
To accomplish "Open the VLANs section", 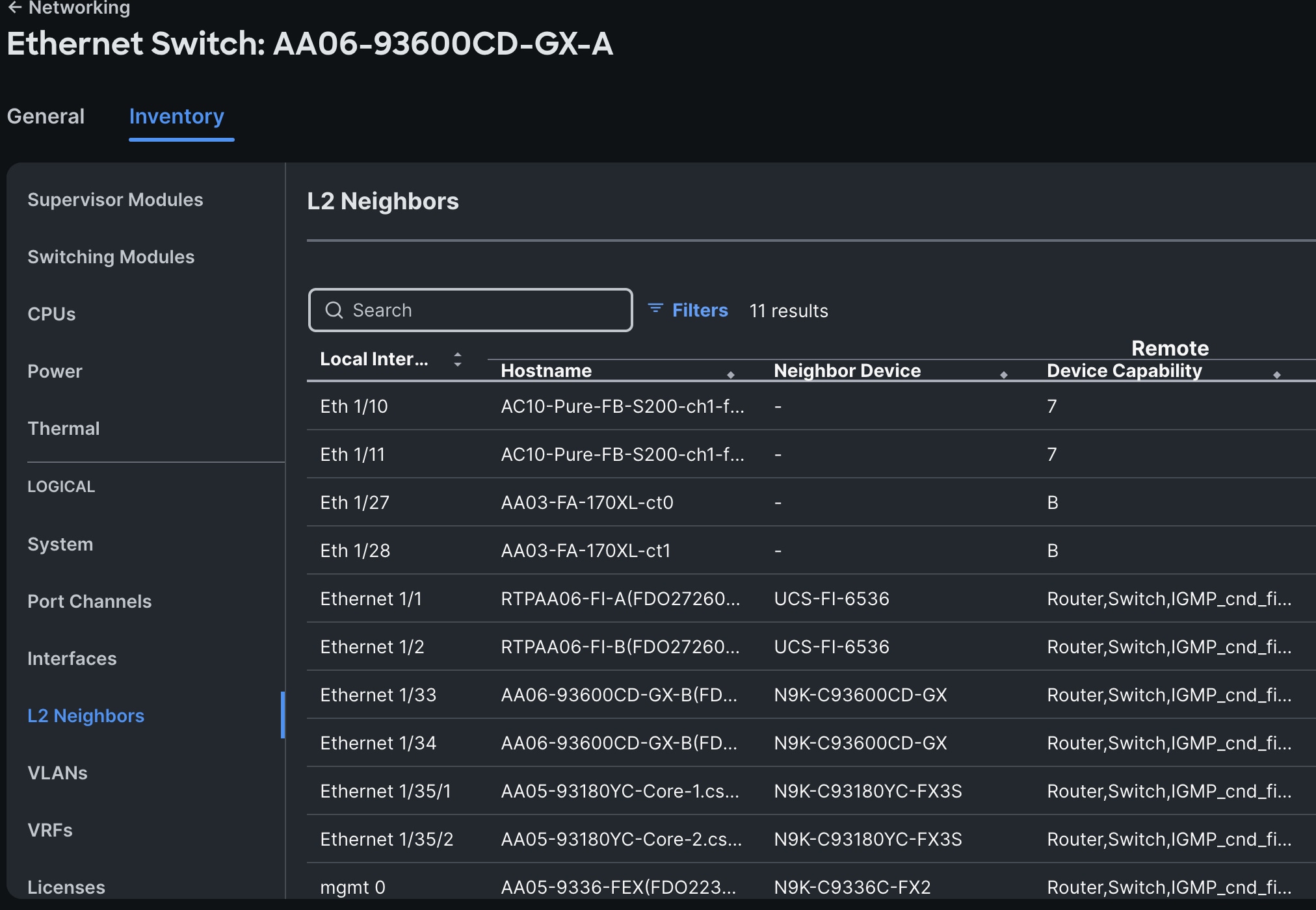I will (57, 773).
